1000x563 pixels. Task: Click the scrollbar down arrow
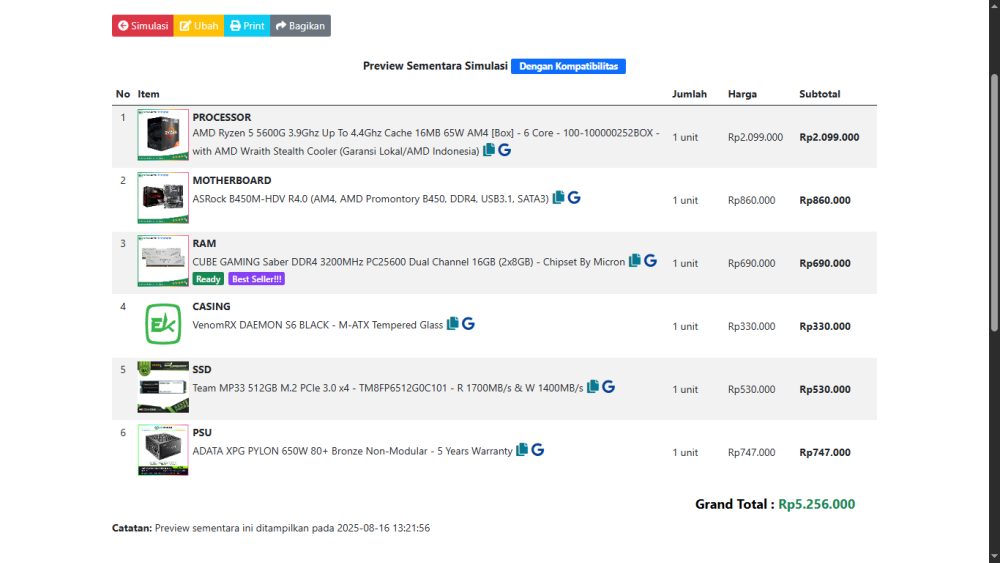coord(994,557)
